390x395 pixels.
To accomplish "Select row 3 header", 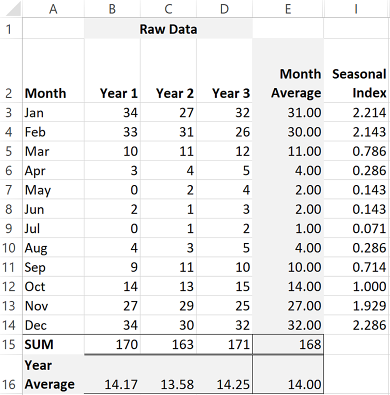I will click(x=9, y=113).
